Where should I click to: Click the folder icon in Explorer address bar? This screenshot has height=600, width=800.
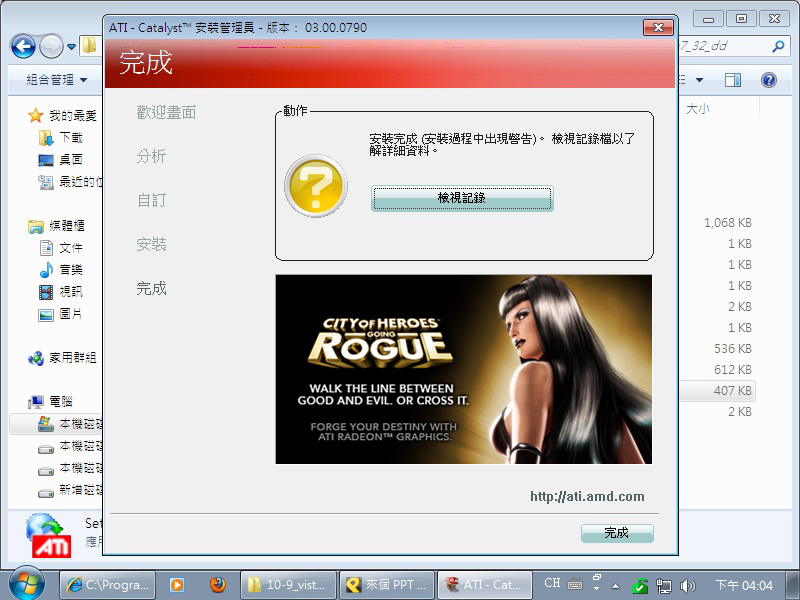89,46
